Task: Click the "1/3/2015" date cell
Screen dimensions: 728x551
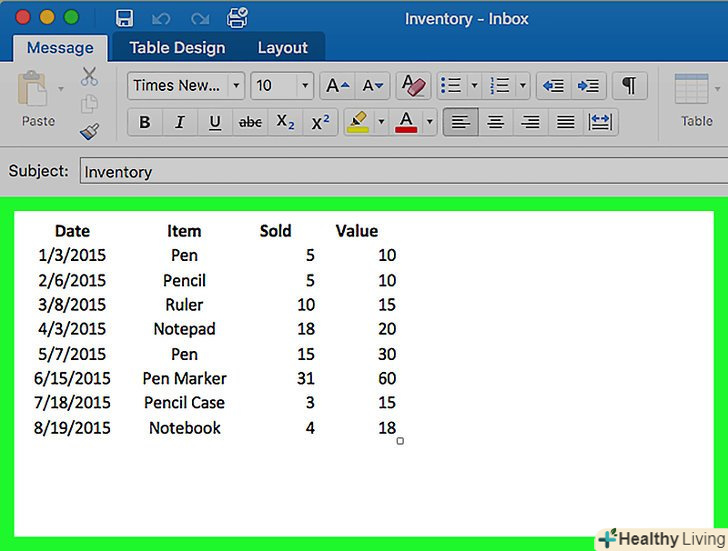Action: tap(72, 255)
